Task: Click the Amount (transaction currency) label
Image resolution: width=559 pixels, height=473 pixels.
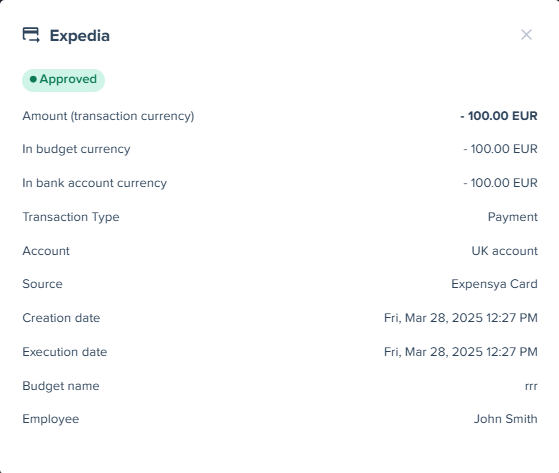Action: coord(108,116)
